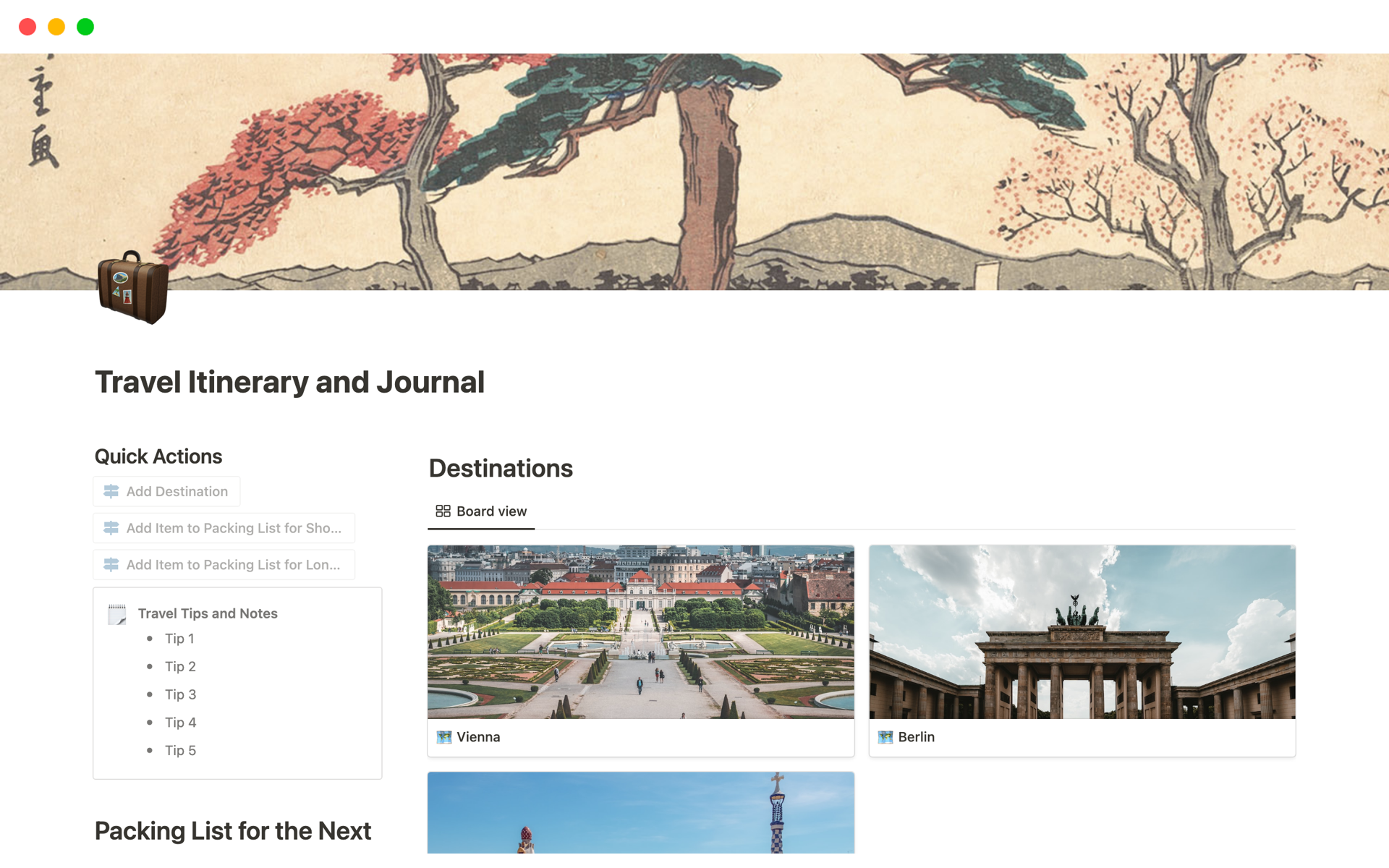Click the Board view grid icon
The width and height of the screenshot is (1389, 868).
click(x=443, y=511)
